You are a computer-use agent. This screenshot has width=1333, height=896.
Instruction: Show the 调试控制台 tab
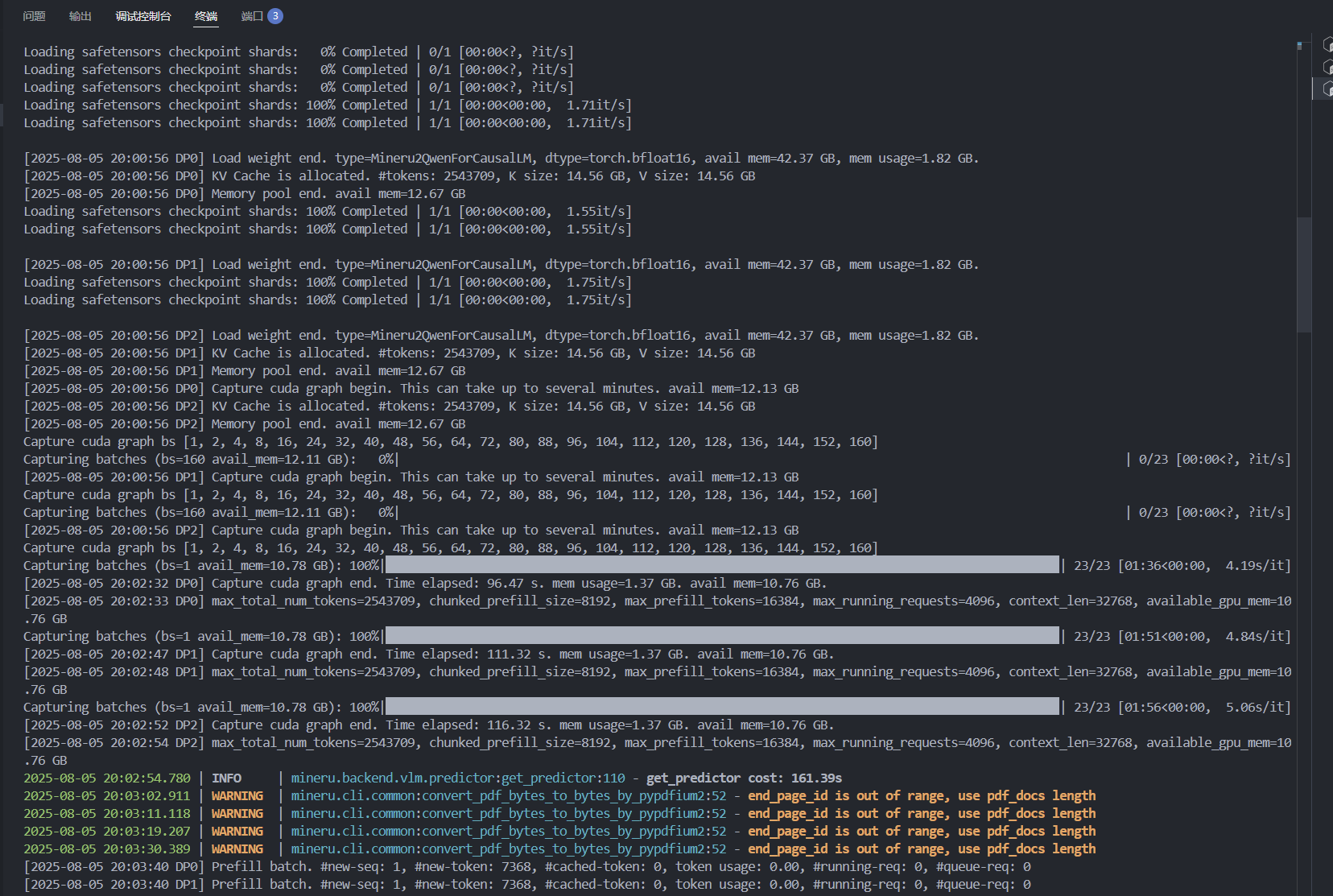pyautogui.click(x=142, y=16)
